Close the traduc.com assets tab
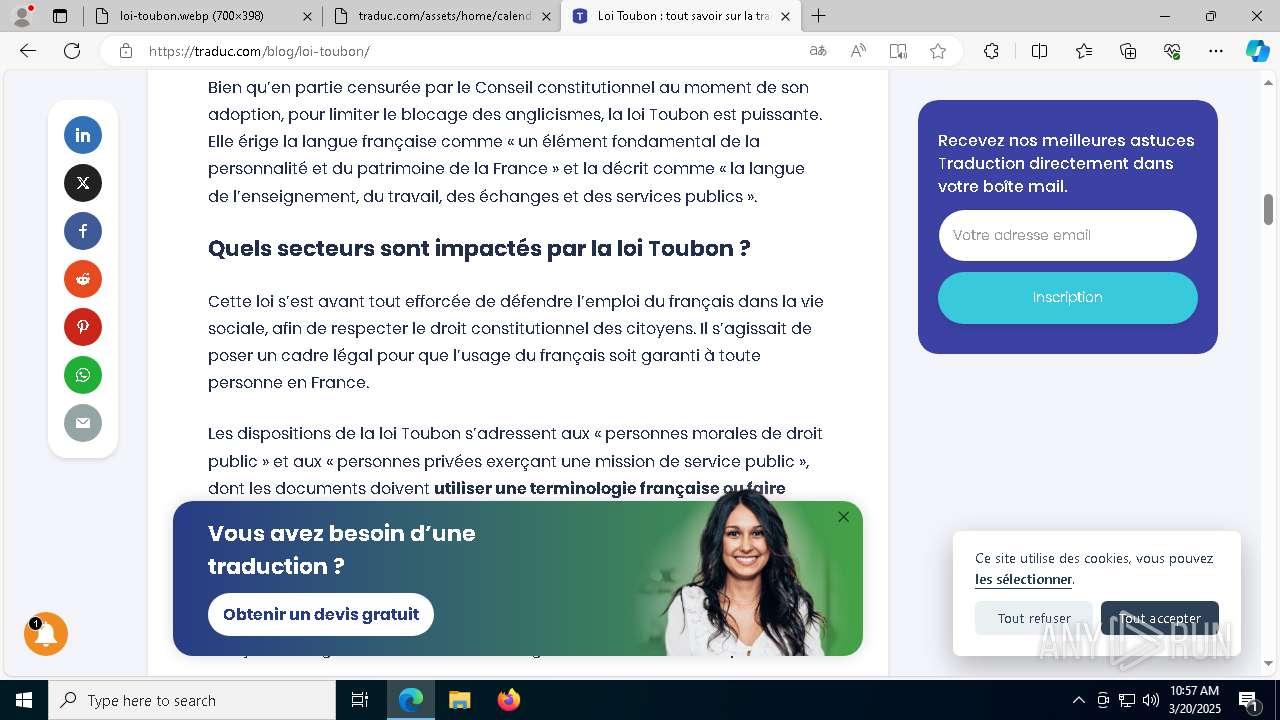1280x720 pixels. (546, 16)
